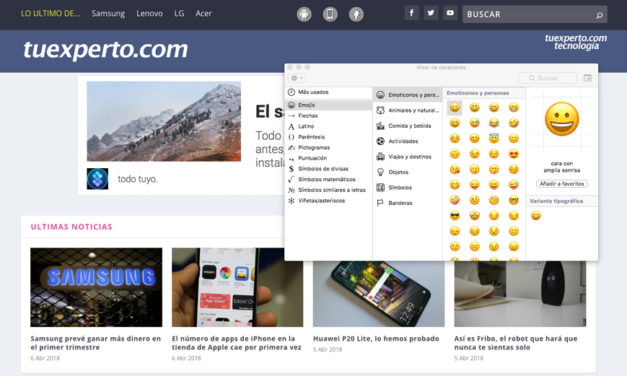This screenshot has width=627, height=376.
Task: Select Símbolos matemáticos category
Action: click(x=328, y=179)
